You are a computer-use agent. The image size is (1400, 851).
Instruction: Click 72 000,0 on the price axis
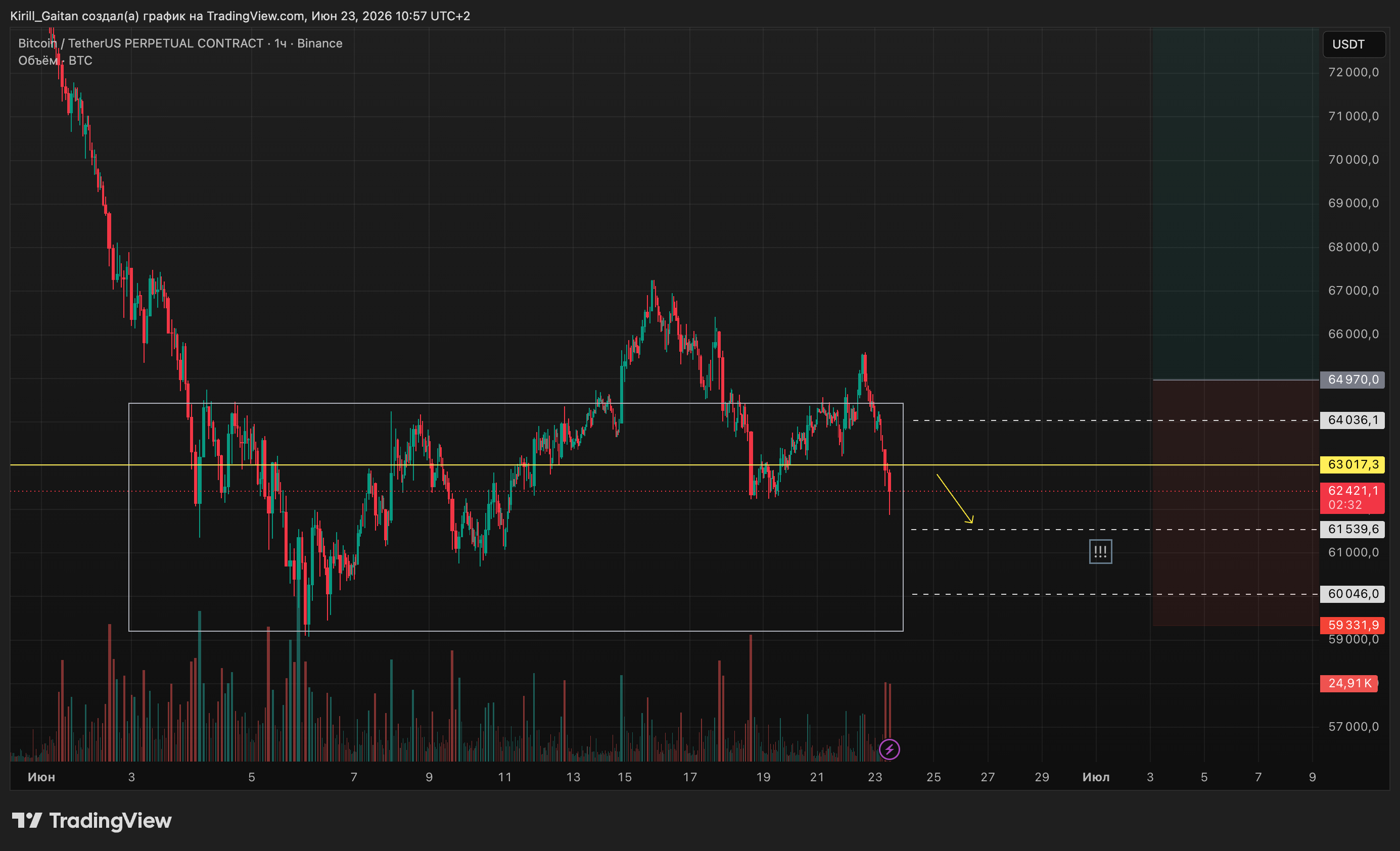1354,73
